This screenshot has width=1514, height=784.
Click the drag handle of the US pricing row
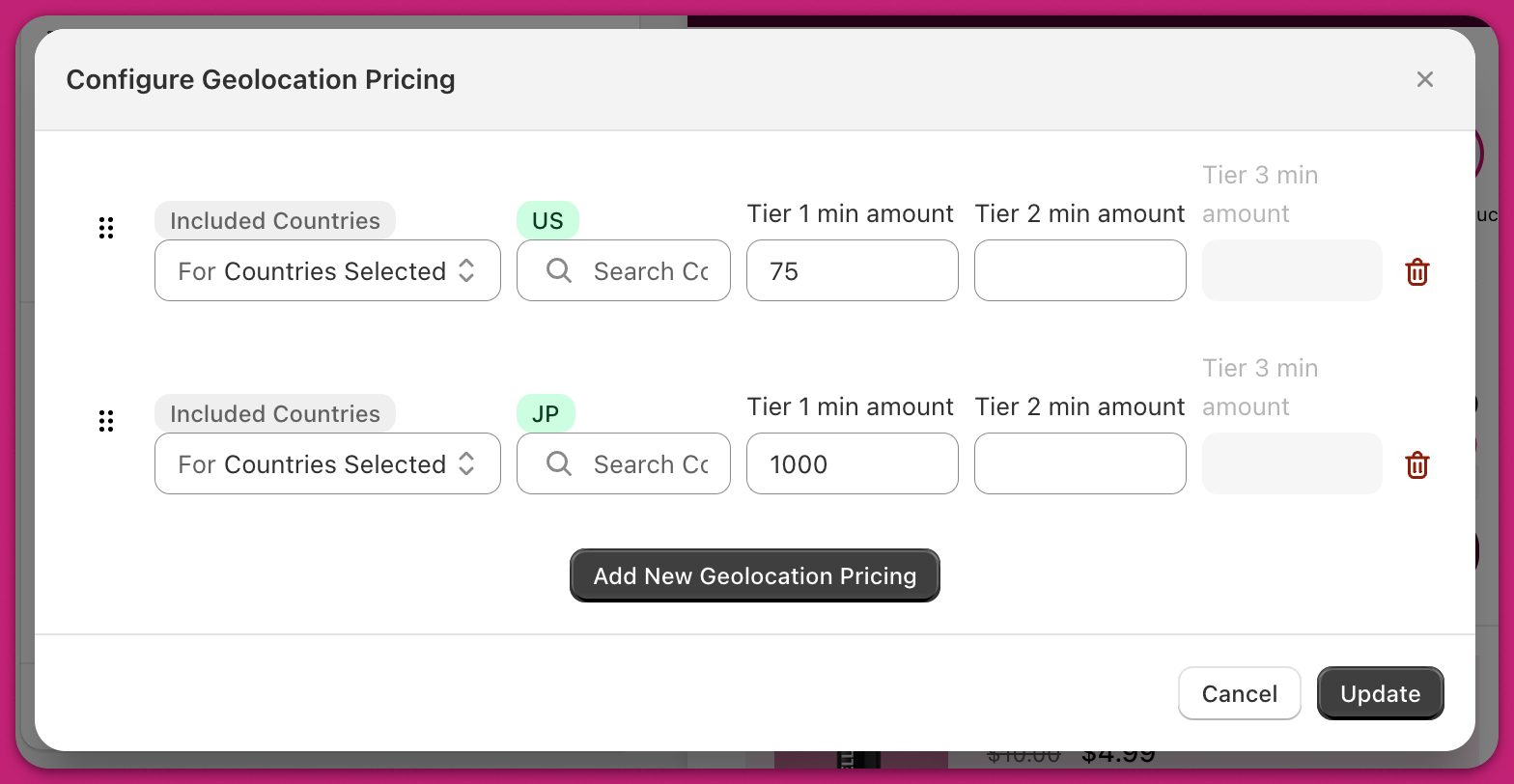[106, 228]
